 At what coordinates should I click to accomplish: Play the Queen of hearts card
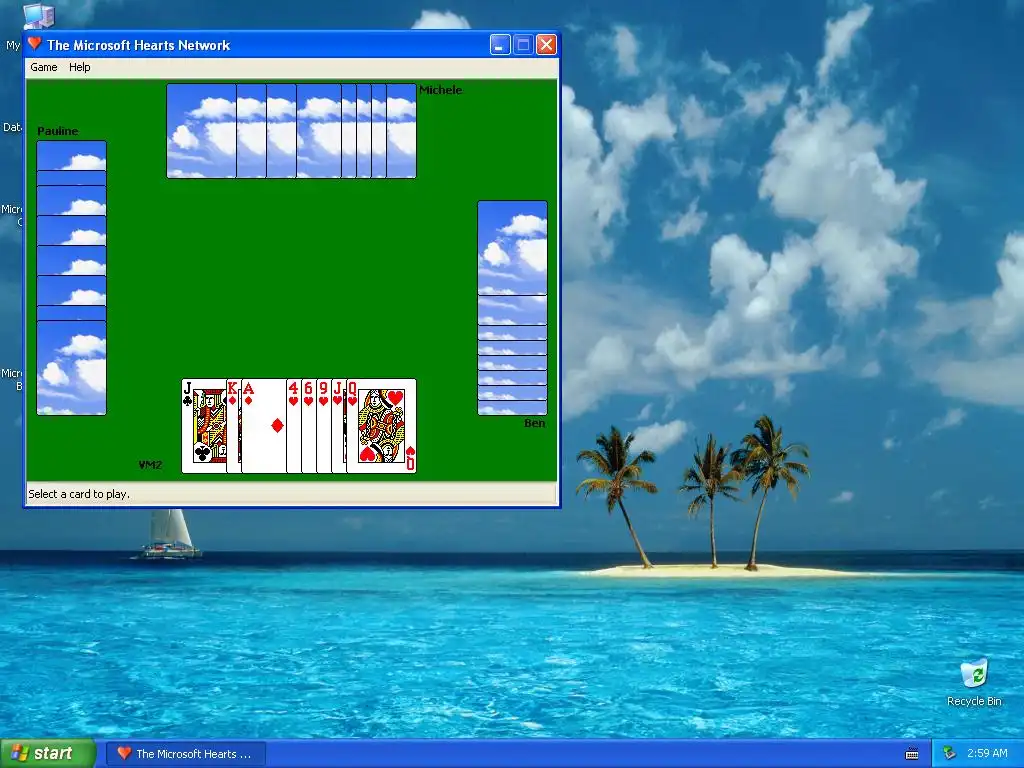click(x=381, y=426)
